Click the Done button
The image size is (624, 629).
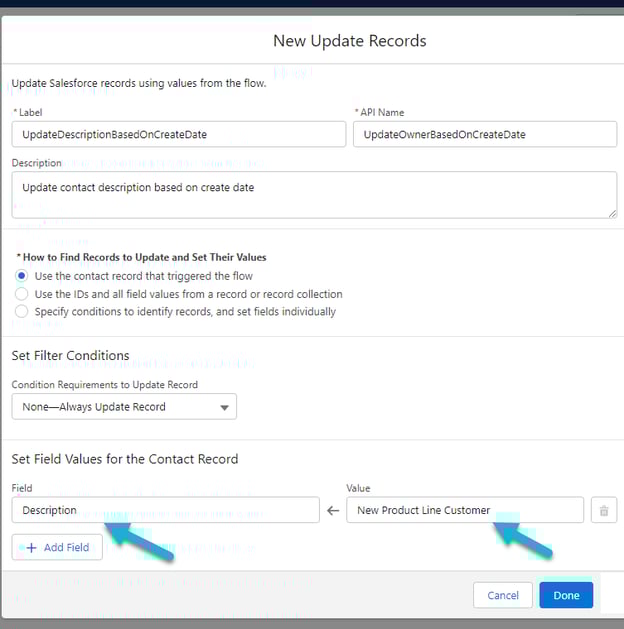click(x=566, y=595)
